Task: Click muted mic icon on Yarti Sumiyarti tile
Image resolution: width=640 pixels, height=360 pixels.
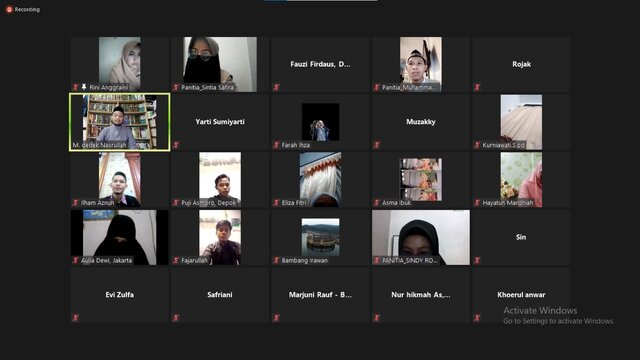Action: pyautogui.click(x=176, y=145)
